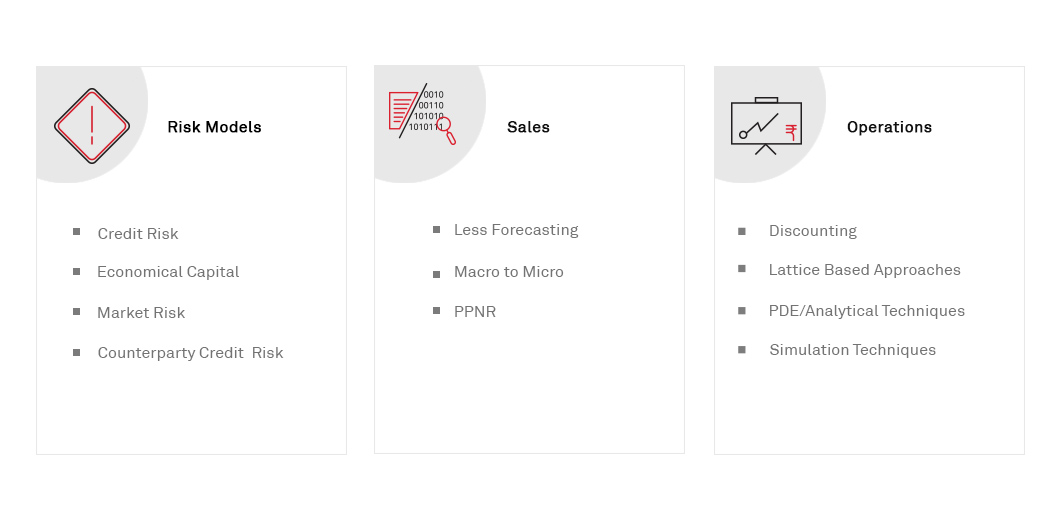Open Lattice Based Approaches item
Image resolution: width=1060 pixels, height=520 pixels.
[x=864, y=270]
